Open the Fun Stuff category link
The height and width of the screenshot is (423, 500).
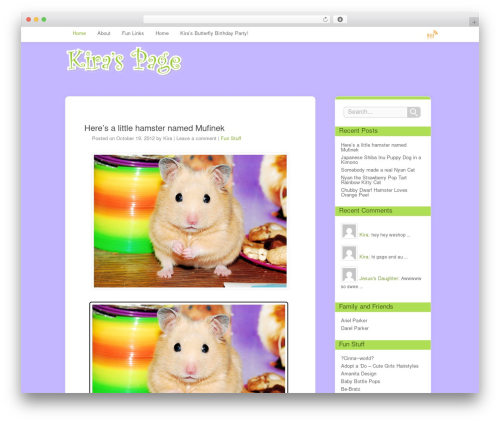231,138
